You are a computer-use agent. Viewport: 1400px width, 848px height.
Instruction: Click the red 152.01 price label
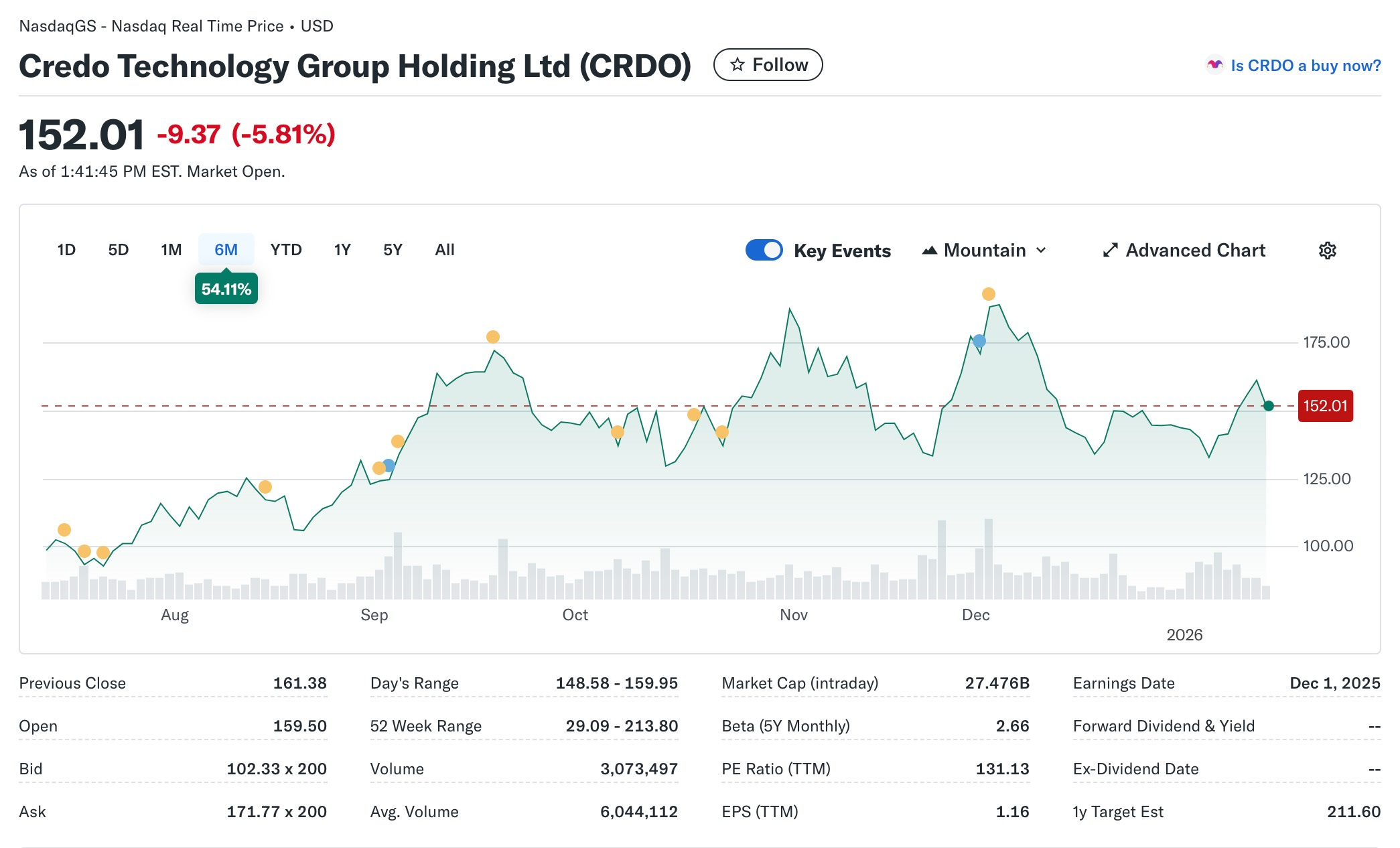pyautogui.click(x=1324, y=405)
